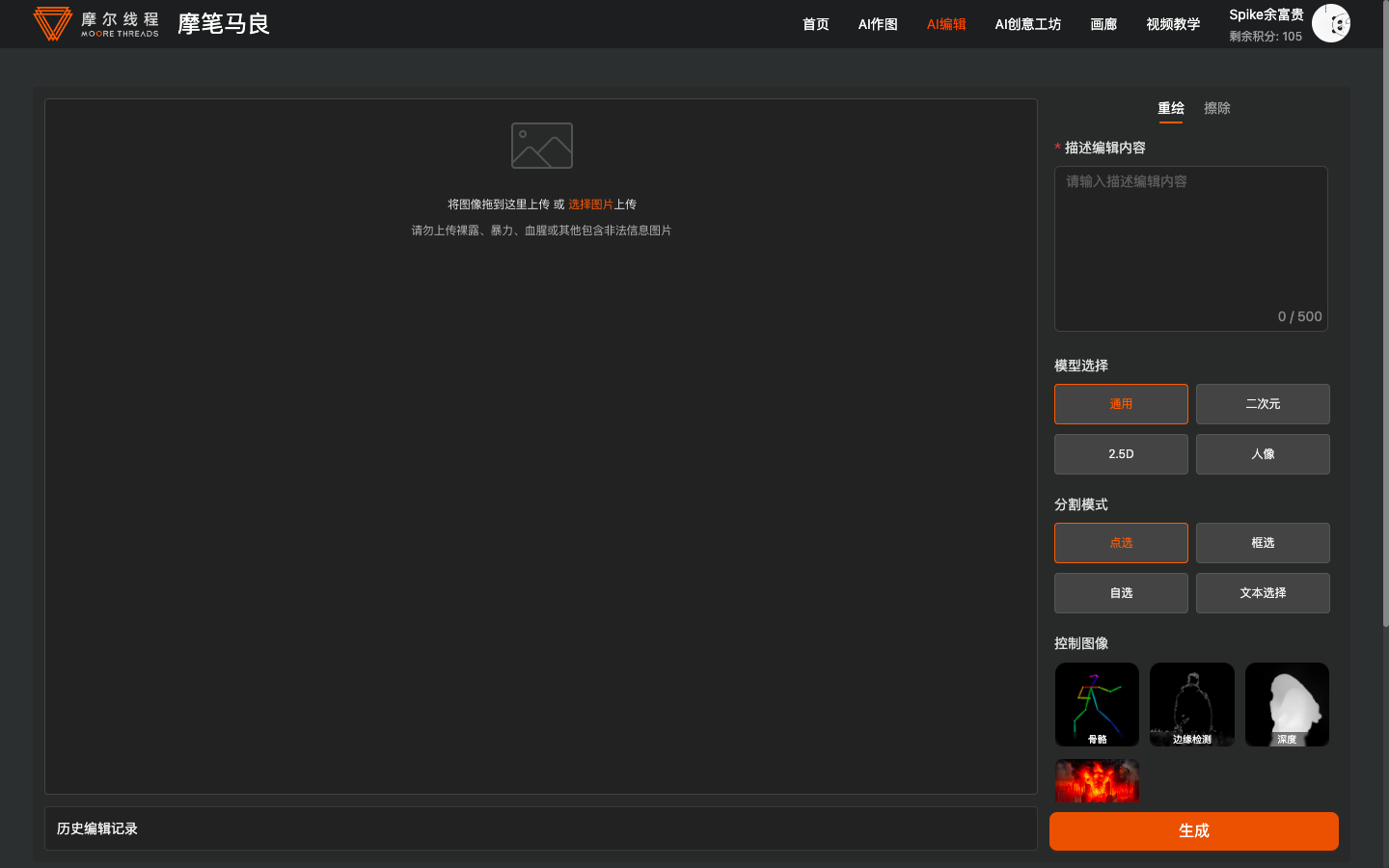The height and width of the screenshot is (868, 1389).
Task: Select the 边缘检测 edge detection thumbnail
Action: (x=1191, y=704)
